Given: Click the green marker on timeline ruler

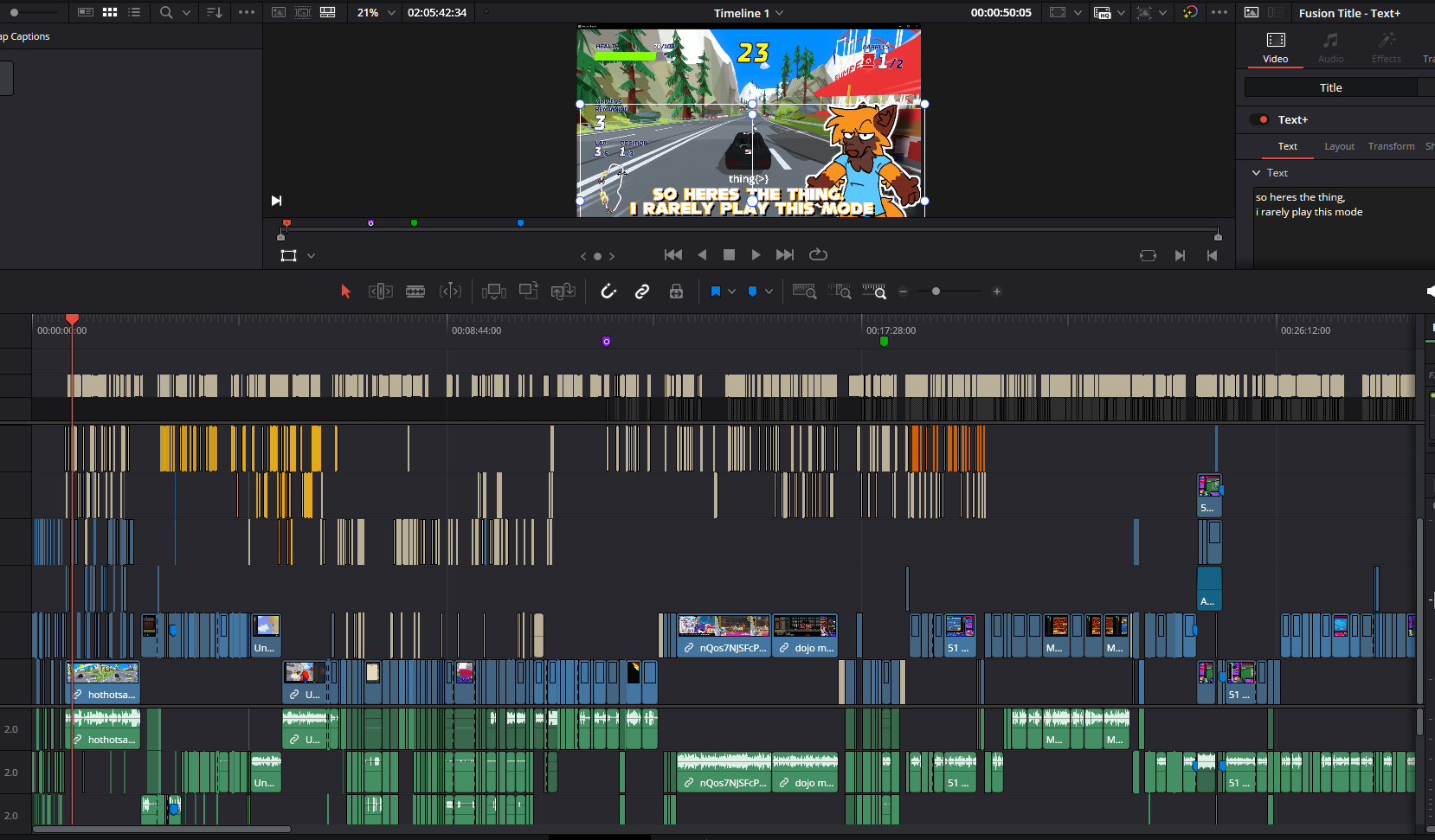Looking at the screenshot, I should tap(884, 342).
